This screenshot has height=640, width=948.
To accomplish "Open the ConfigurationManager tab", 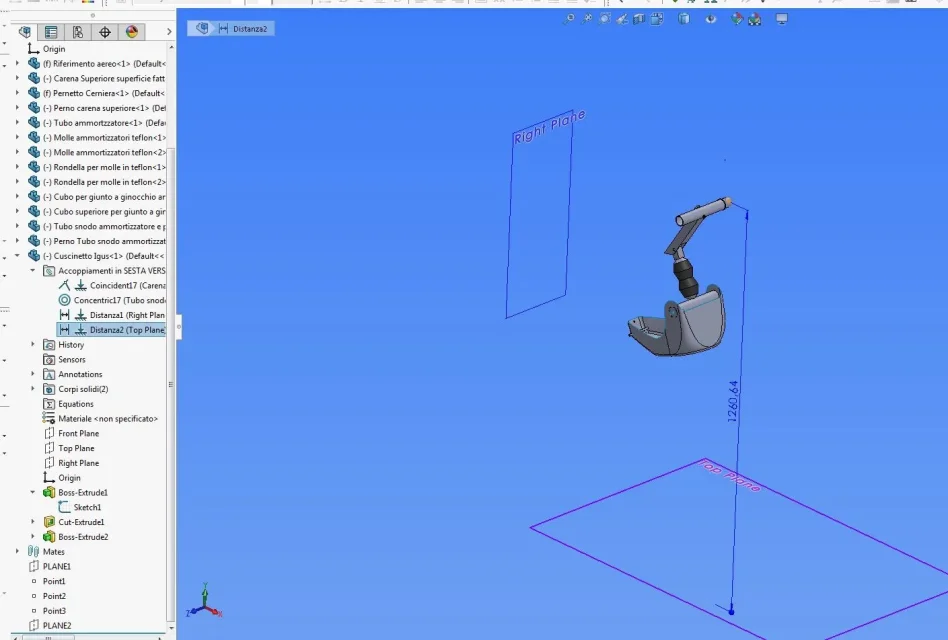I will [x=78, y=31].
